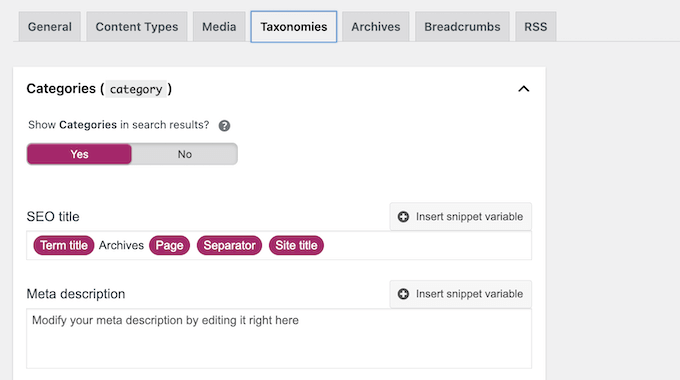
Task: Click the Page variable pill
Action: tap(170, 246)
